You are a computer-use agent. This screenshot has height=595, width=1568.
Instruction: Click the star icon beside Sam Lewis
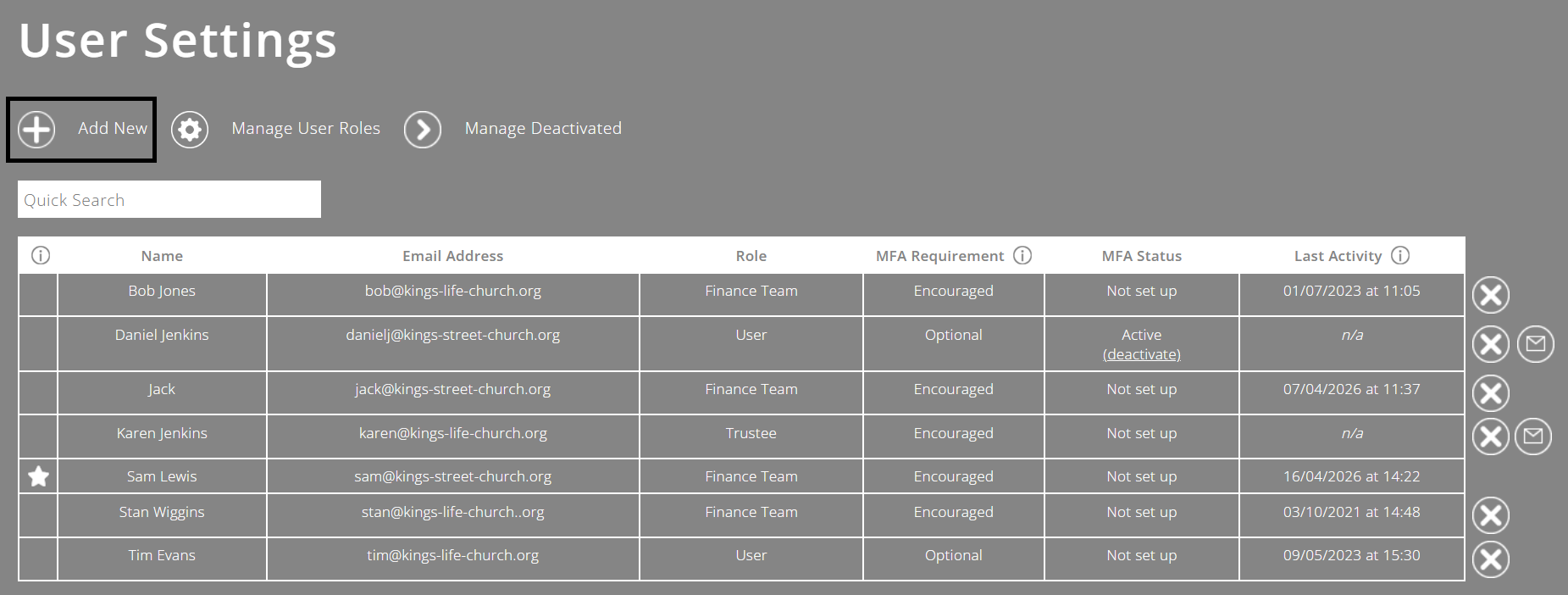(x=38, y=476)
